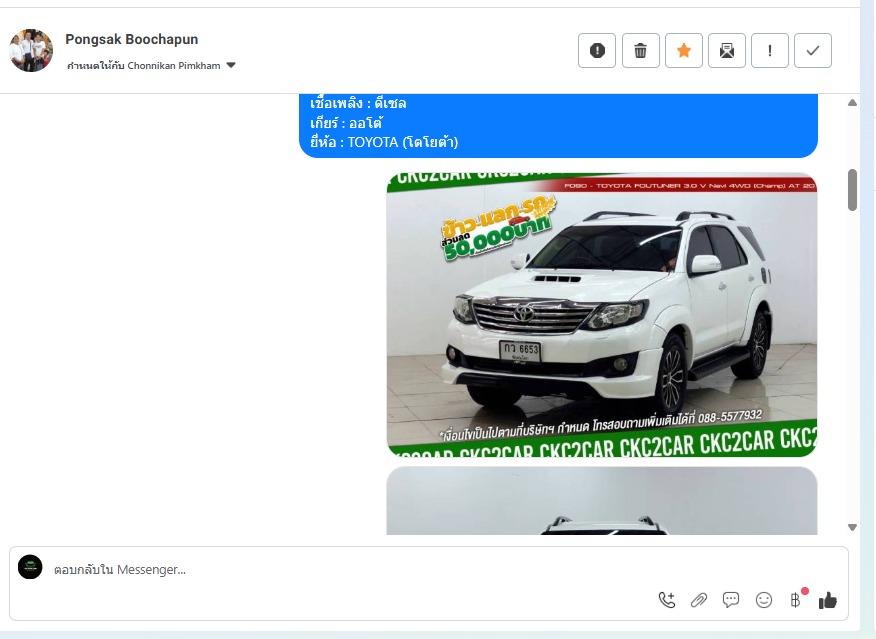This screenshot has height=639, width=876.
Task: Click the scrollbar up arrow in the chat
Action: click(852, 103)
